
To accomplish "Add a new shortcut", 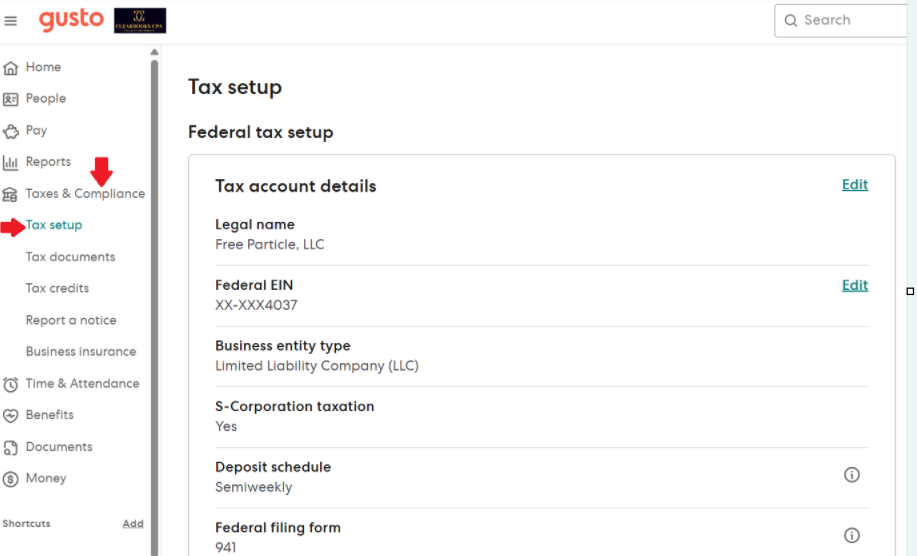I will pyautogui.click(x=133, y=523).
